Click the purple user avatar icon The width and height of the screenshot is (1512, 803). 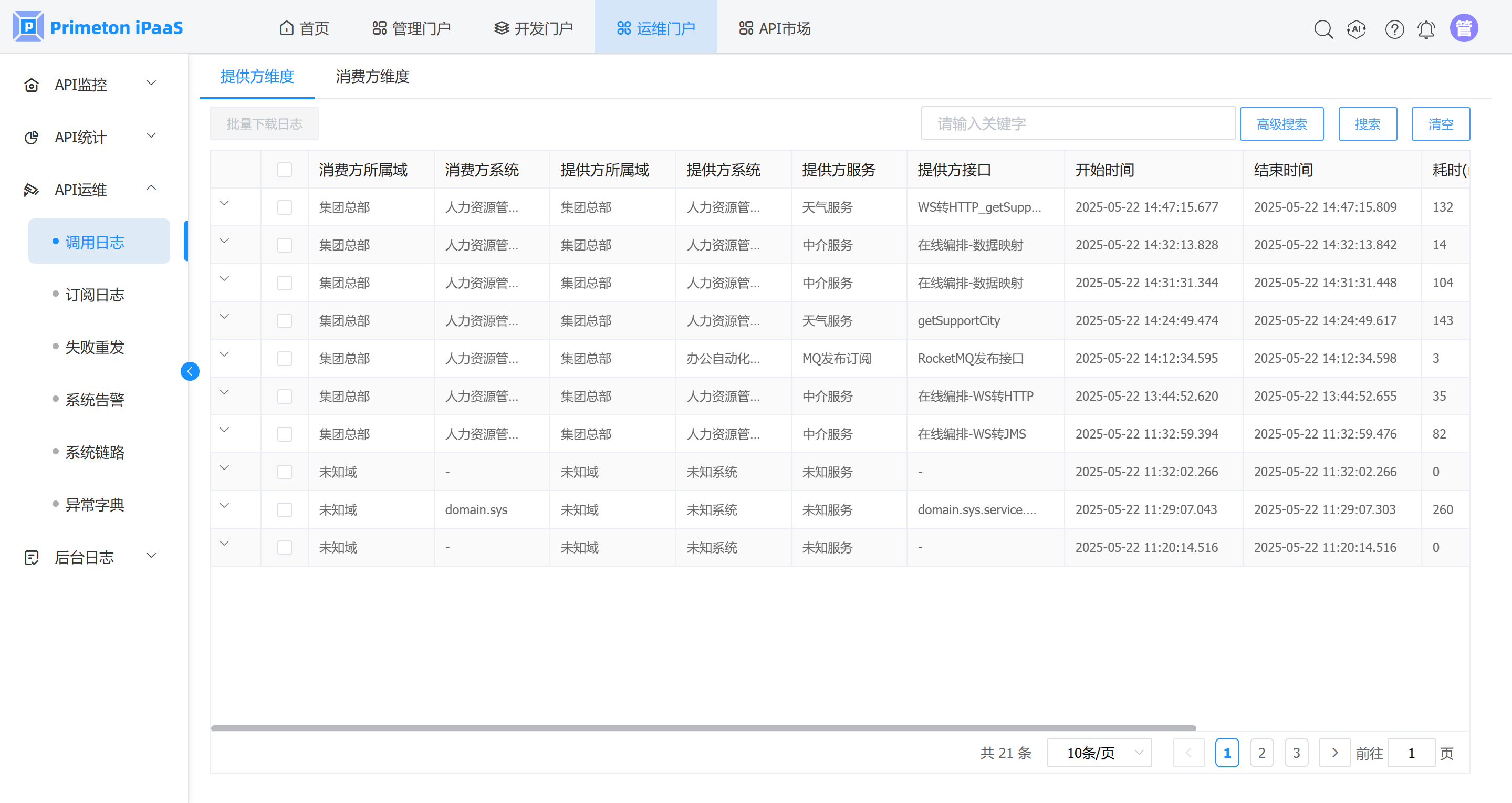pos(1464,28)
